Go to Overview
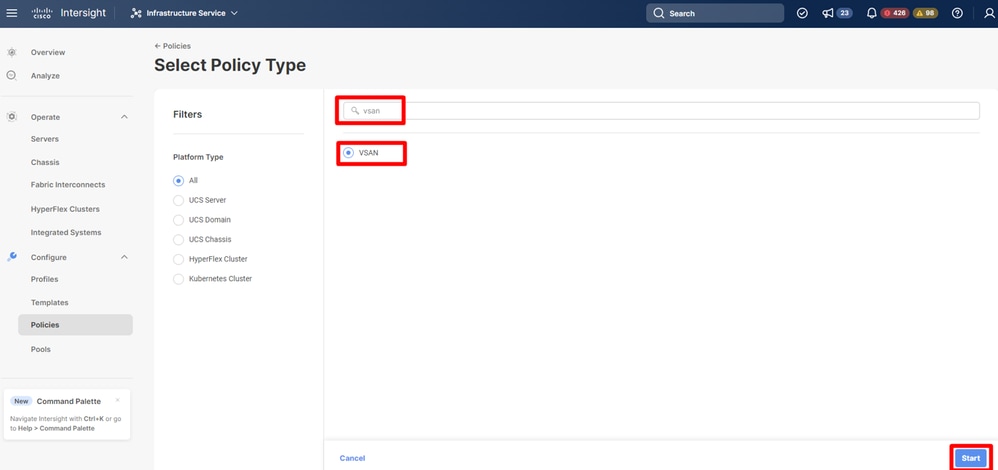Screen dimensions: 998x470 [x=48, y=52]
